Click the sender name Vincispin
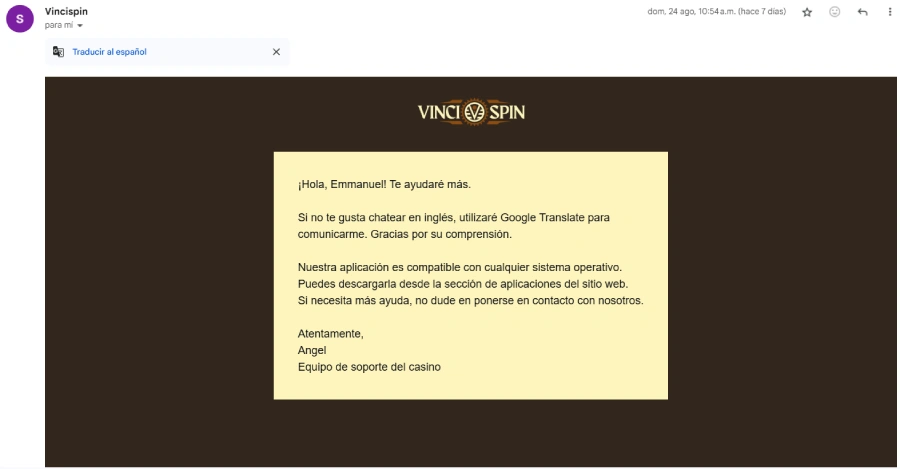The image size is (900, 469). (x=66, y=11)
